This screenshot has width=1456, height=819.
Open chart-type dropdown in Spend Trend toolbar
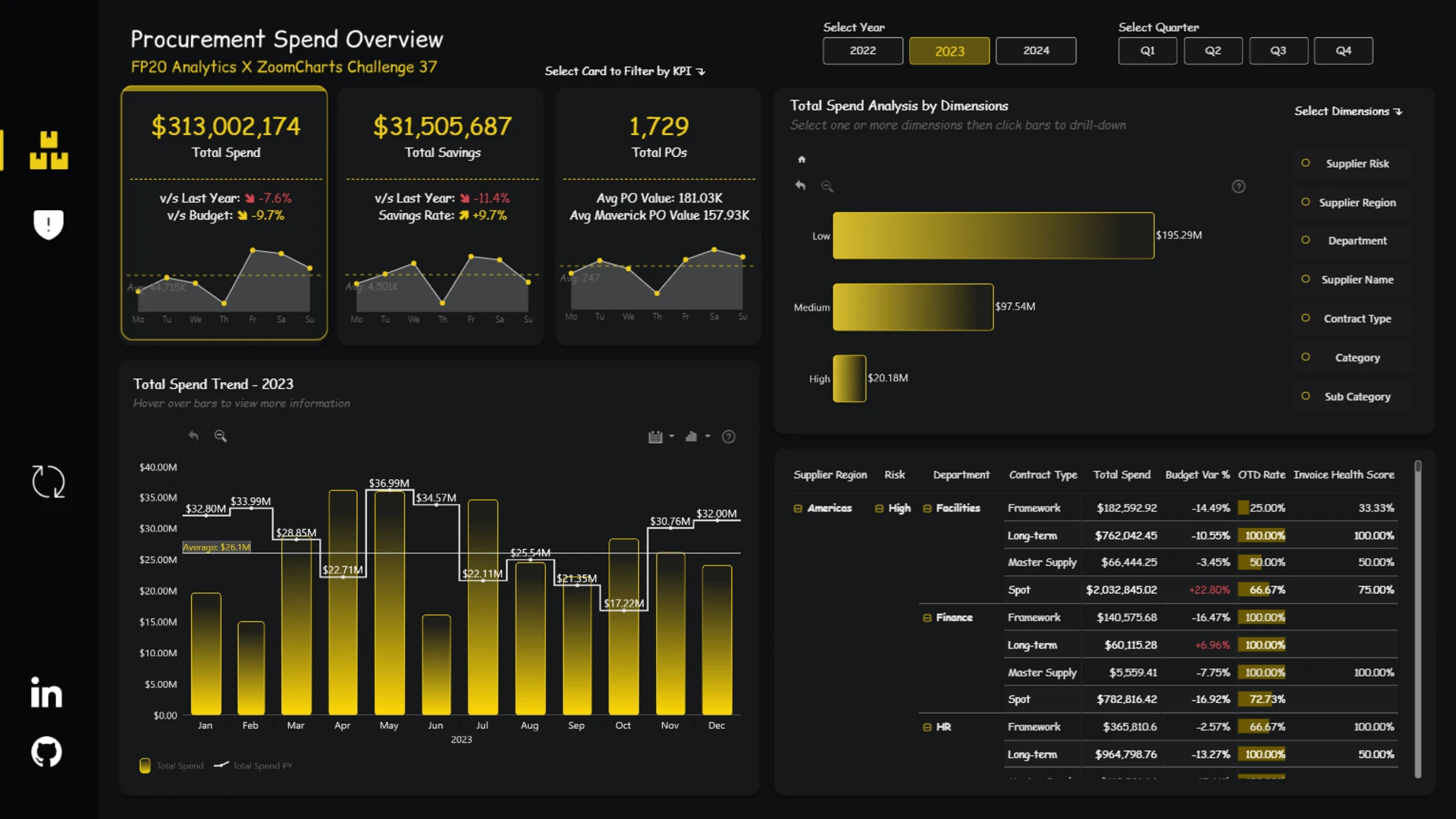click(698, 437)
